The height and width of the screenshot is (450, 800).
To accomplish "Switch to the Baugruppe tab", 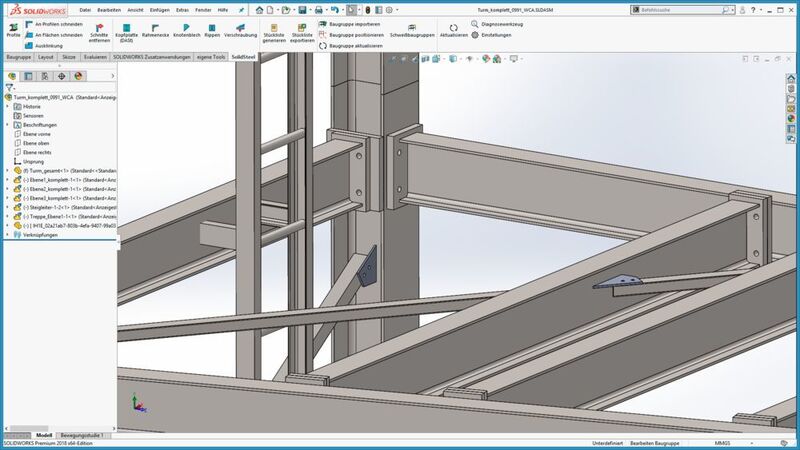I will pyautogui.click(x=19, y=57).
